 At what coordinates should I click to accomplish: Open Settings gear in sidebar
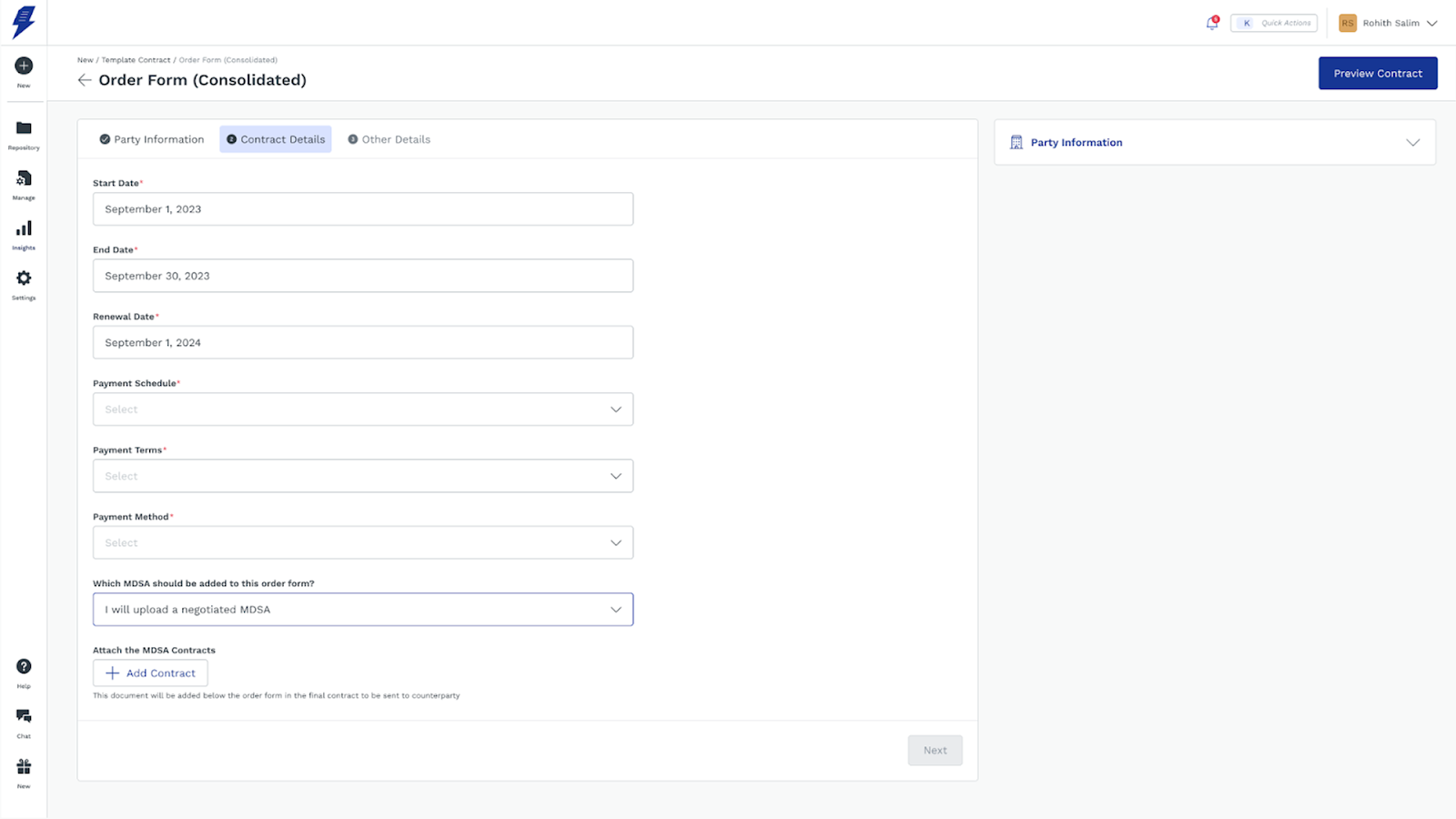[x=24, y=279]
